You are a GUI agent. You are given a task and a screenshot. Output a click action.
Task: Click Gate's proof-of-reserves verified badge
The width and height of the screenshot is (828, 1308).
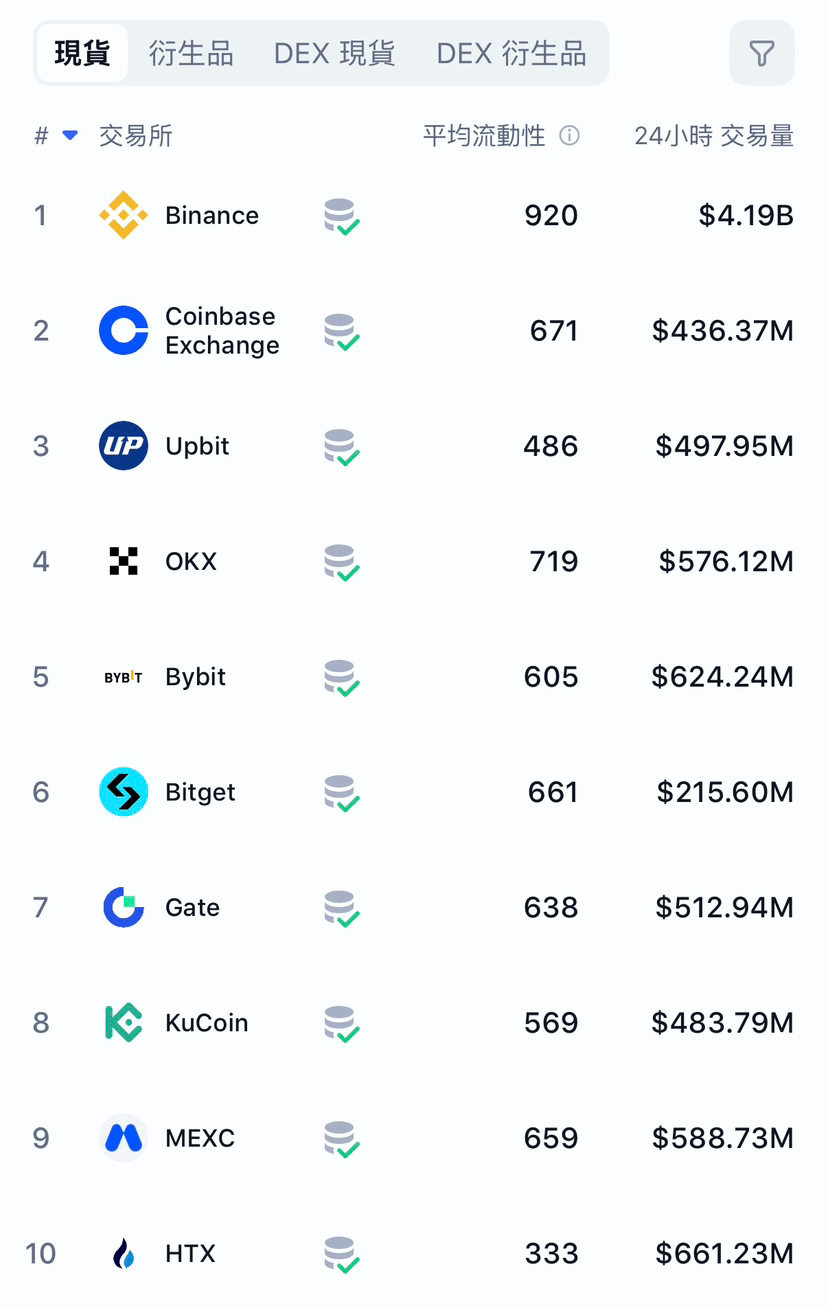coord(342,909)
